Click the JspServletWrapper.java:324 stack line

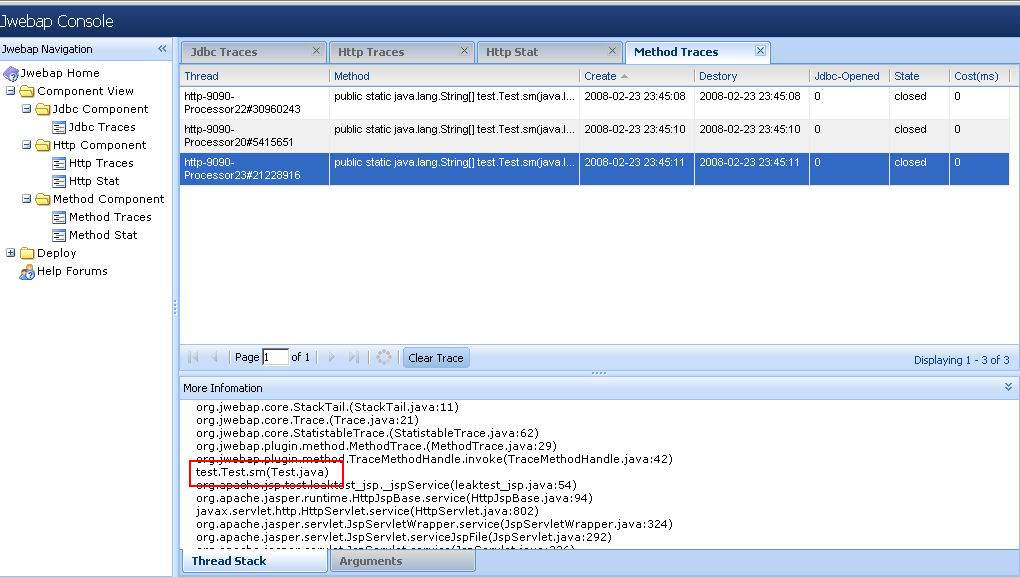434,524
